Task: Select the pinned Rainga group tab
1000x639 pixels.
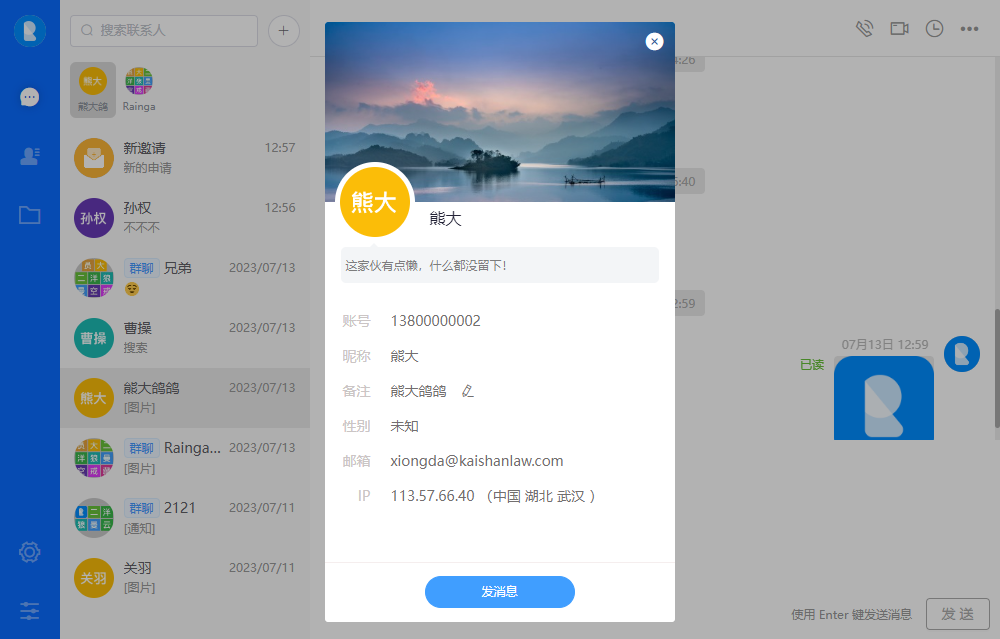Action: [139, 89]
